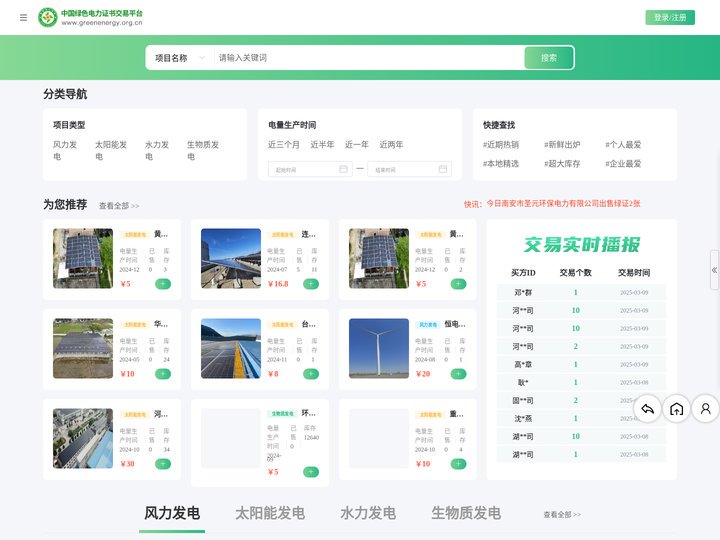Click the 沈*燕 buyer row

point(581,418)
